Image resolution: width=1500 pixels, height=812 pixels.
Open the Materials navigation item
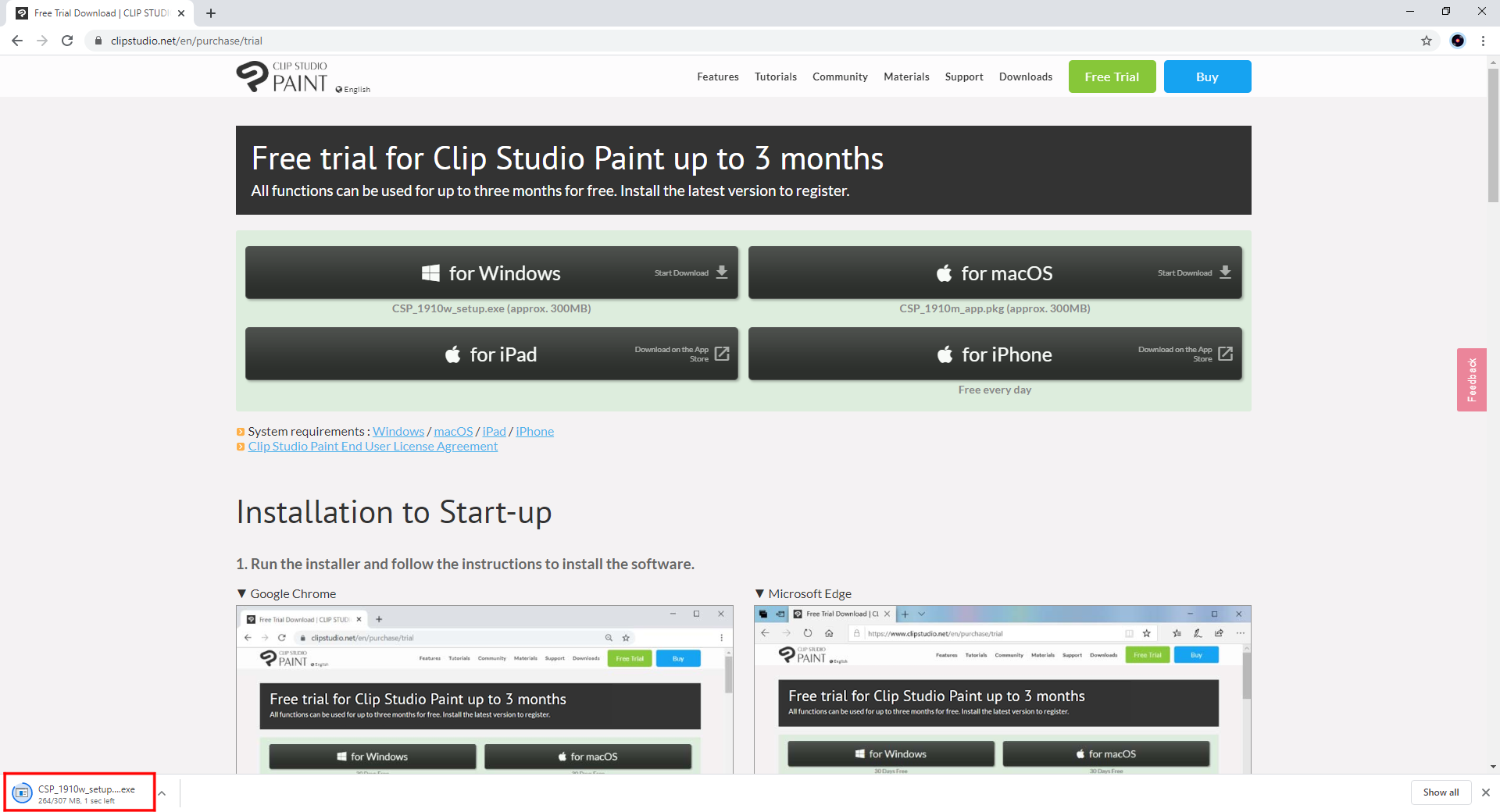pyautogui.click(x=906, y=77)
